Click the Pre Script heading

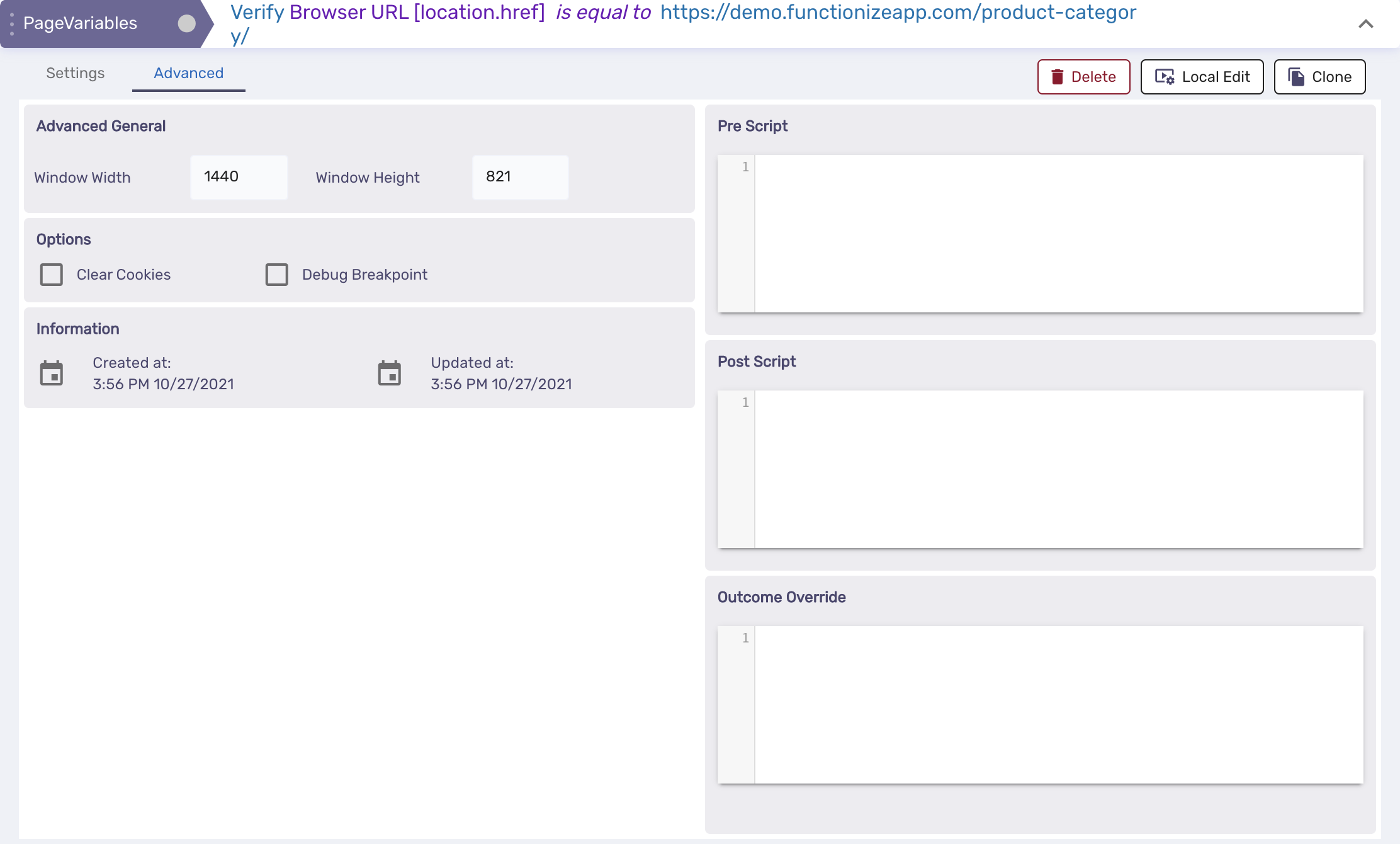[x=753, y=126]
